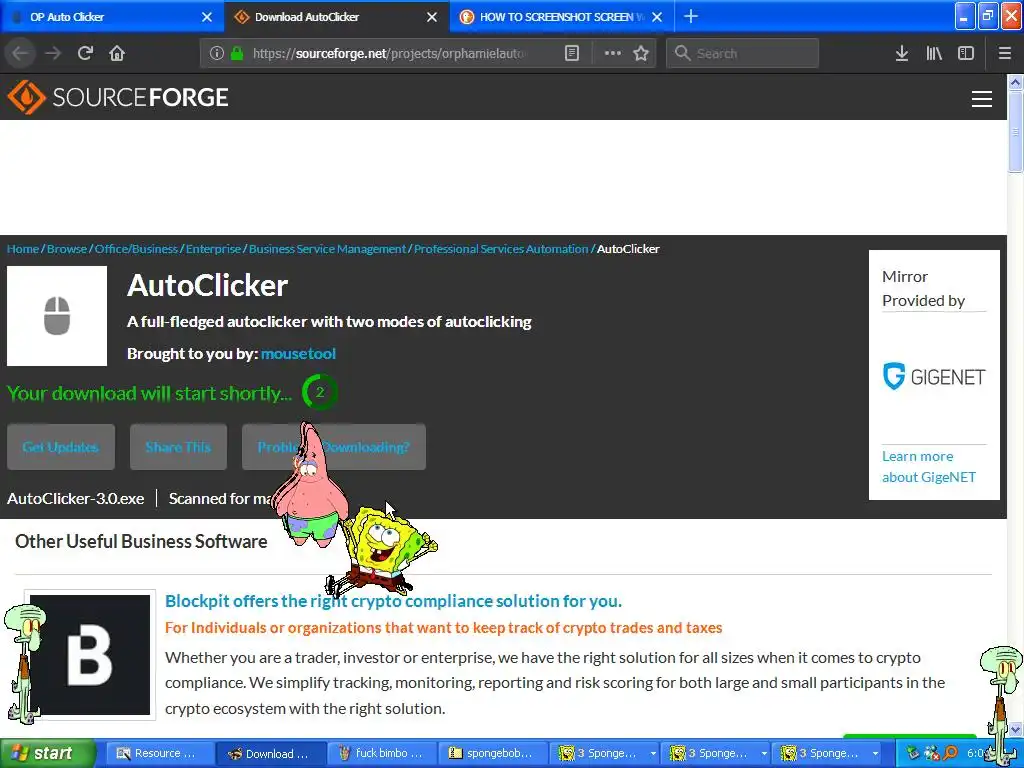1024x768 pixels.
Task: Click the Other Useful Business Software heading
Action: [141, 541]
